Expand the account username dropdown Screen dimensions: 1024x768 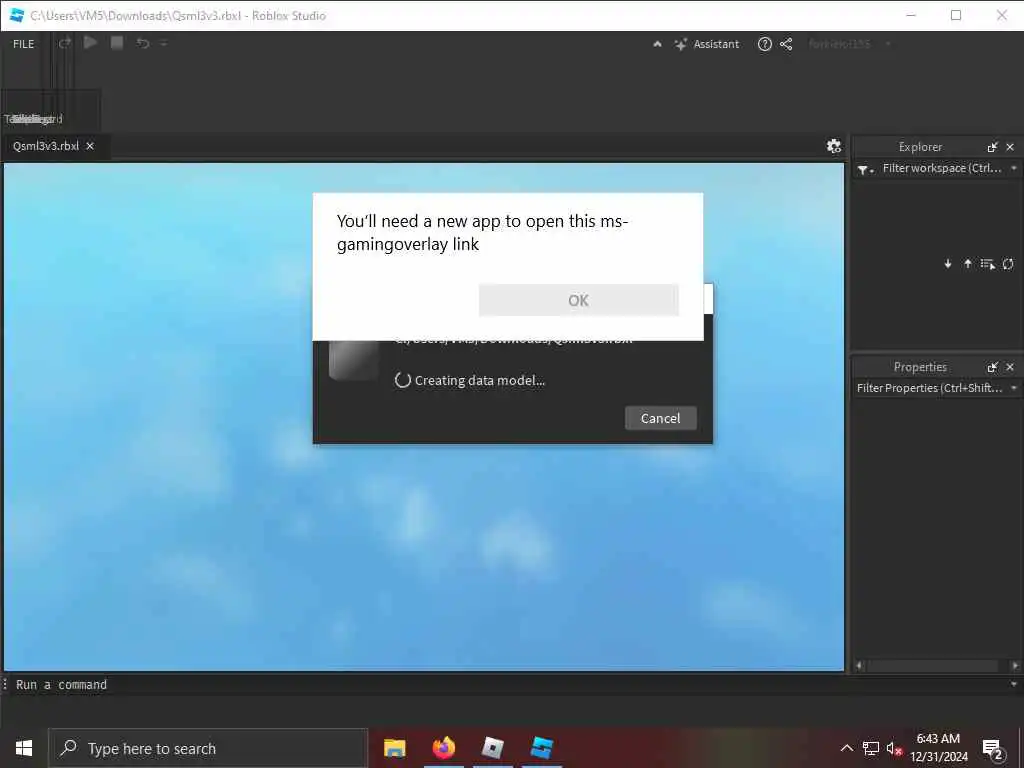click(x=888, y=44)
